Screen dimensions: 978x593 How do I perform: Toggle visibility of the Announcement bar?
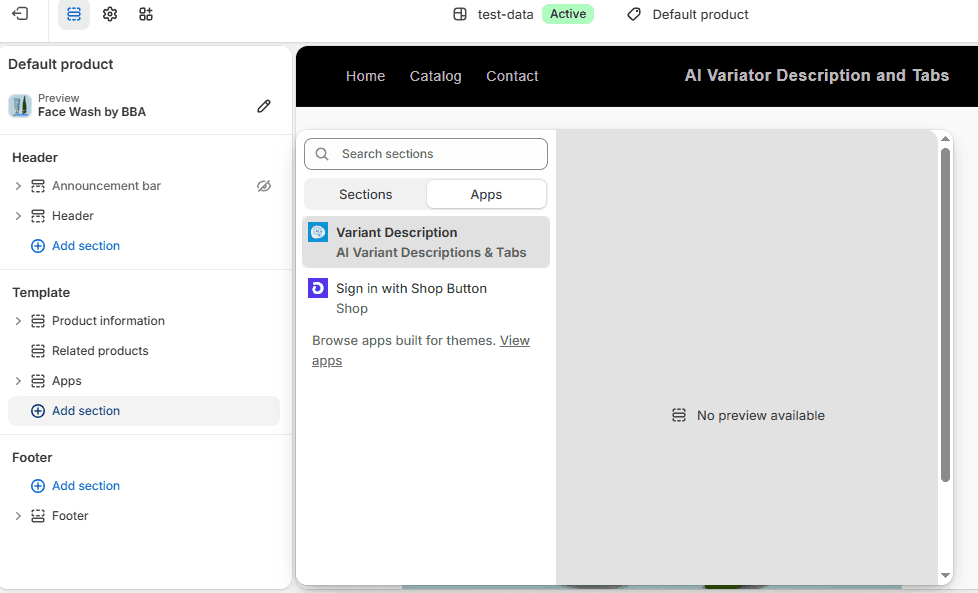(264, 186)
